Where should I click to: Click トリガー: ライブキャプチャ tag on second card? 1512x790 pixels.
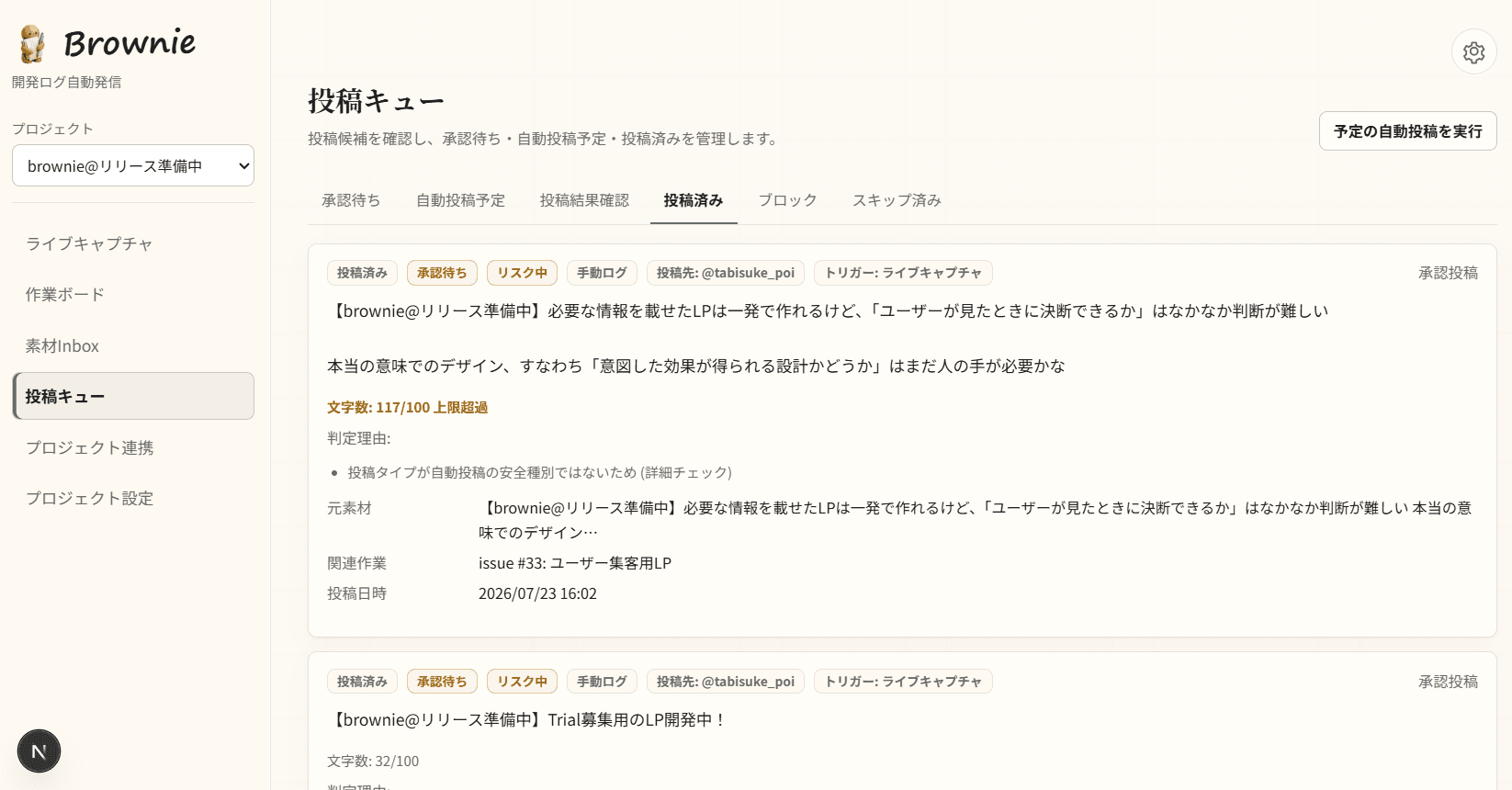903,682
